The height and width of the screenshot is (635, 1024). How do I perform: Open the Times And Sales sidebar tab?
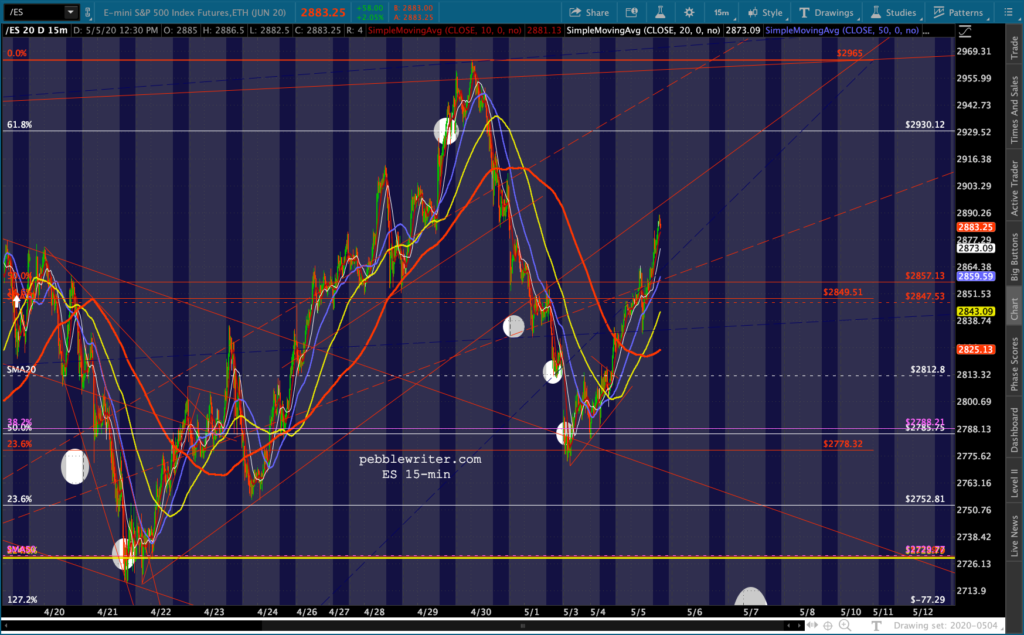[x=1014, y=109]
